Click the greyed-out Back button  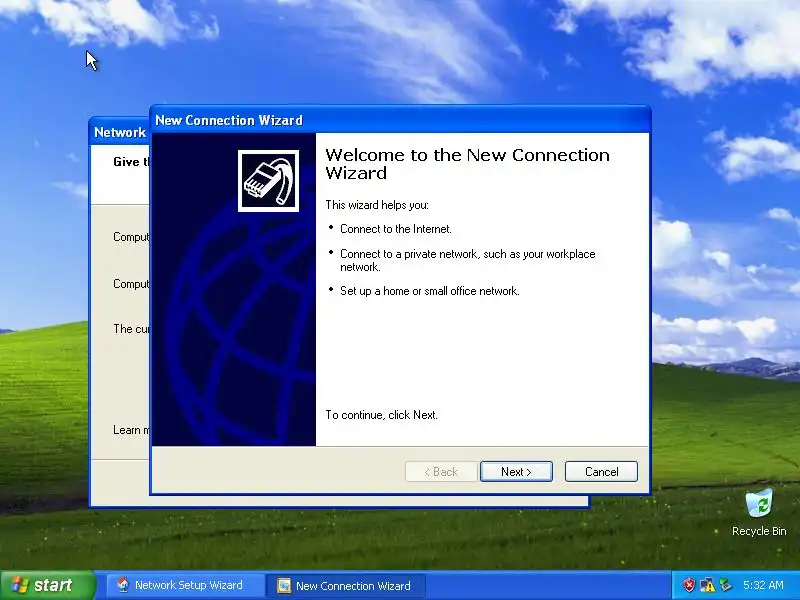(x=441, y=471)
